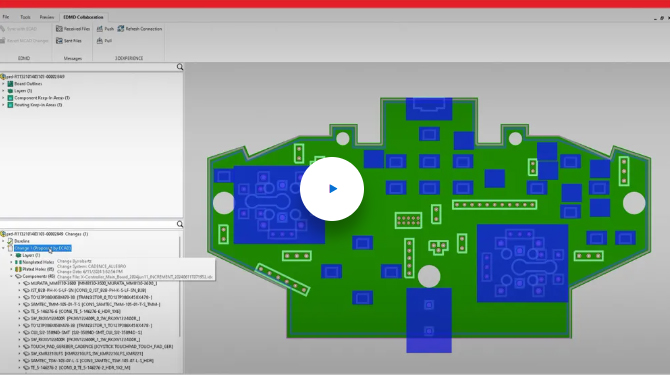Collapse Change 1 (Proposed by ECAD) node
The width and height of the screenshot is (670, 375).
point(3,248)
